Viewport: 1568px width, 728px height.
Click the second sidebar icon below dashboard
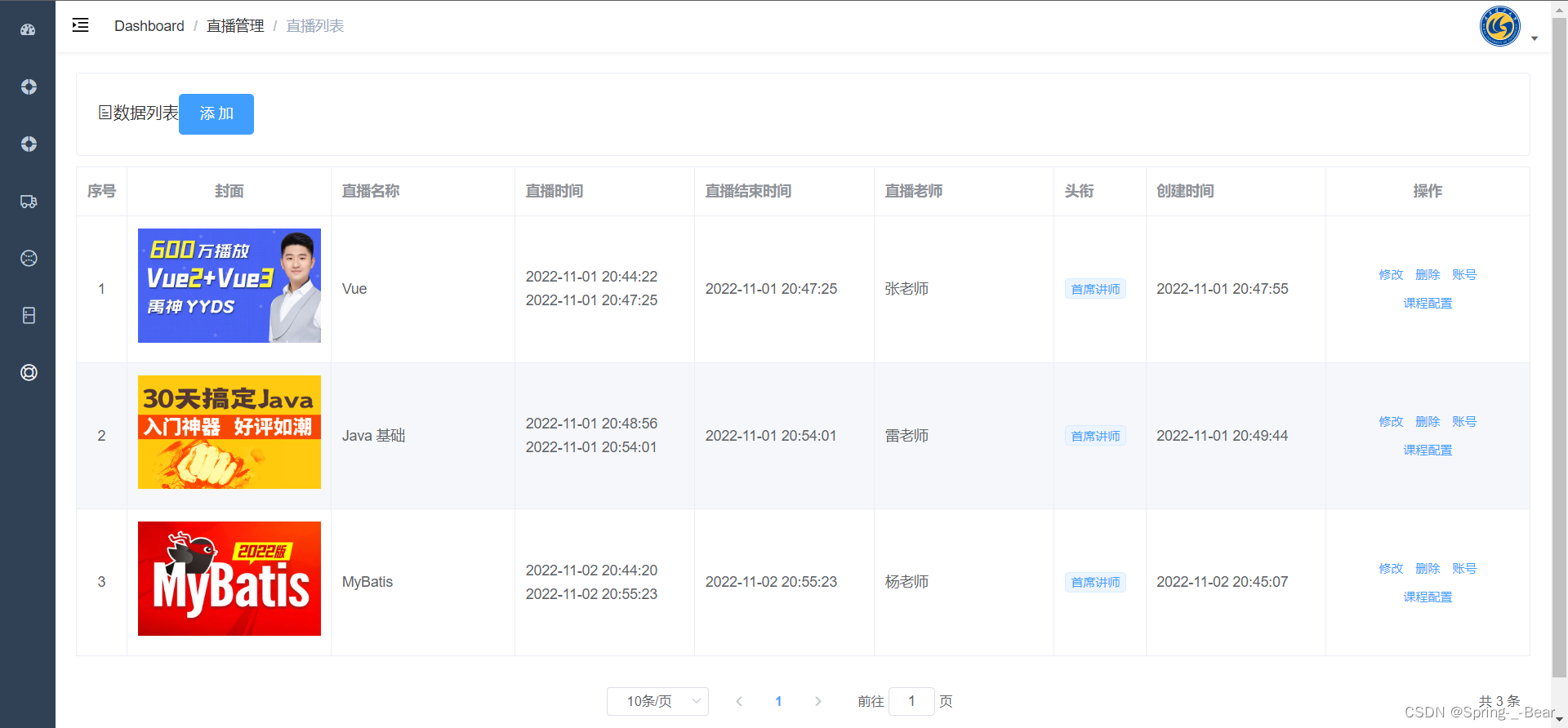tap(29, 87)
